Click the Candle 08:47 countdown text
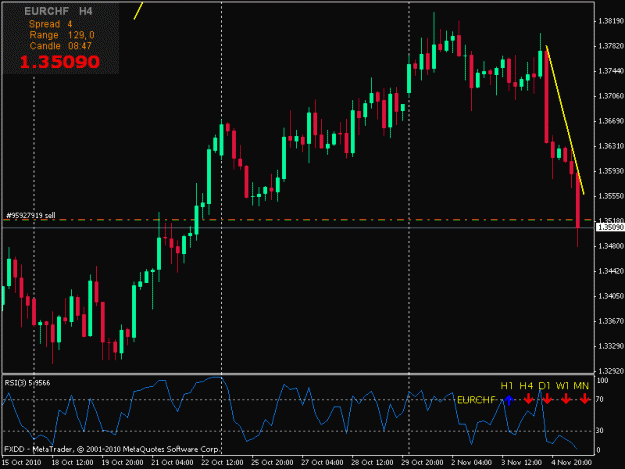Screen dimensions: 625x469 click(61, 46)
